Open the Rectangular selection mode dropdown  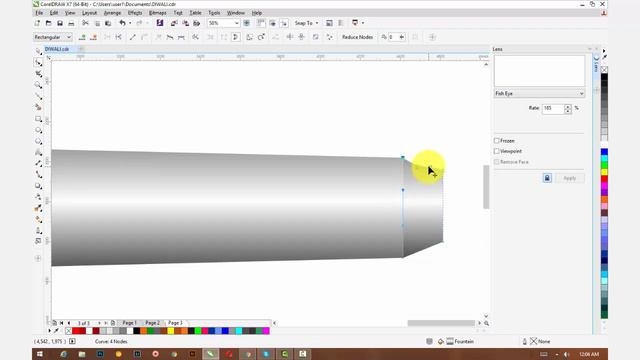coord(53,37)
